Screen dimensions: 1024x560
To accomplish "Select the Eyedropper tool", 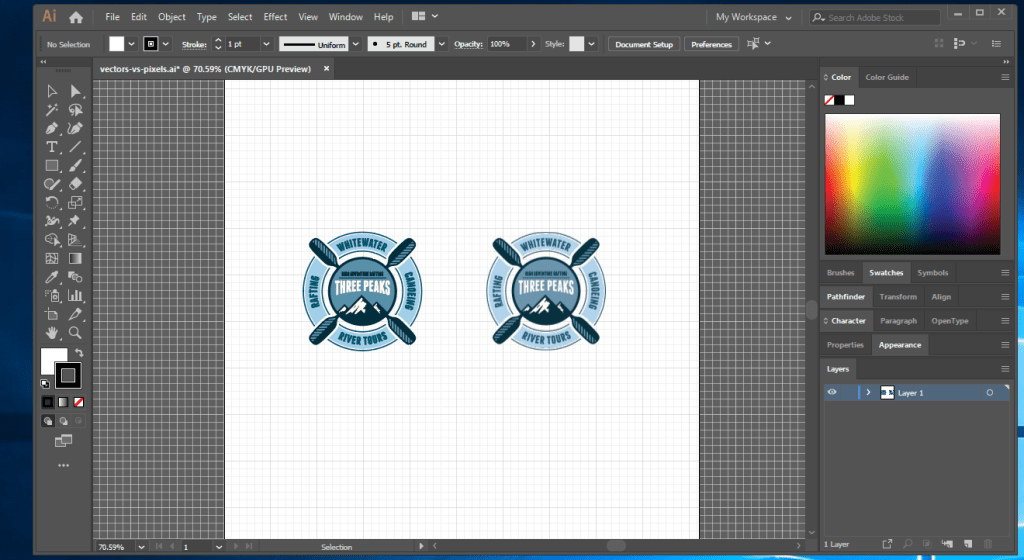I will [52, 276].
